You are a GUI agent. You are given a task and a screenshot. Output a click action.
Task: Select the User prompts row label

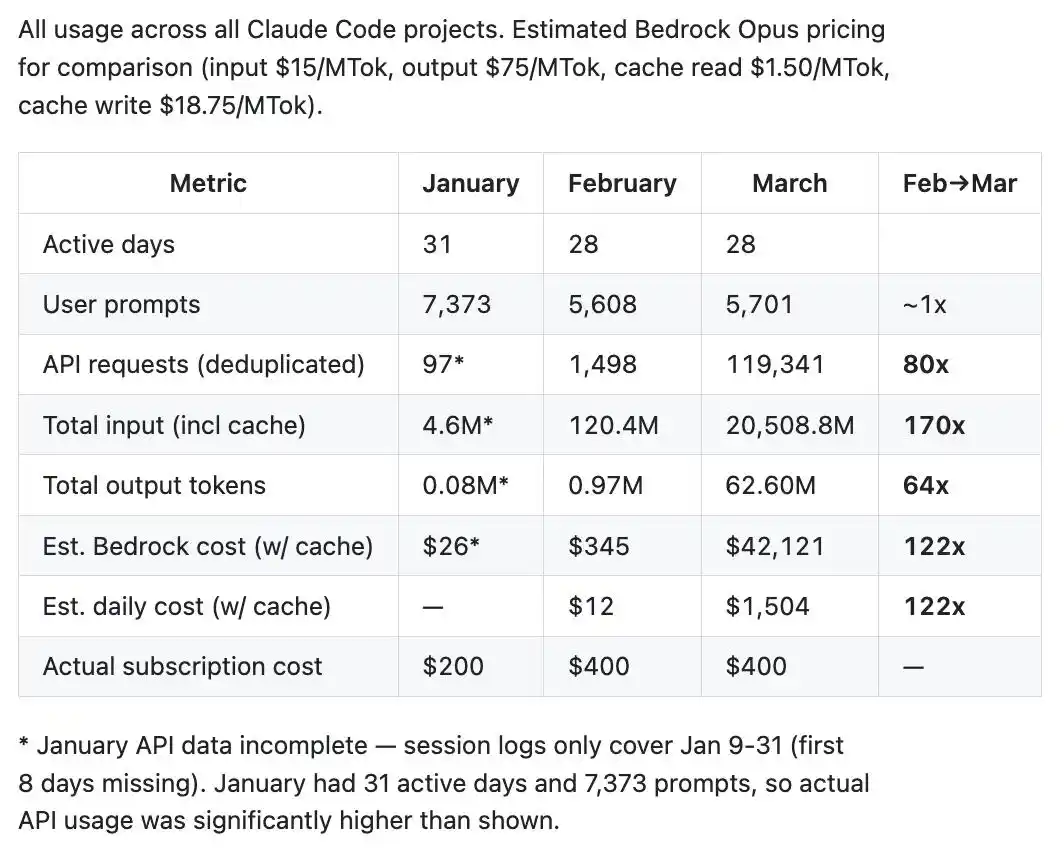(122, 305)
